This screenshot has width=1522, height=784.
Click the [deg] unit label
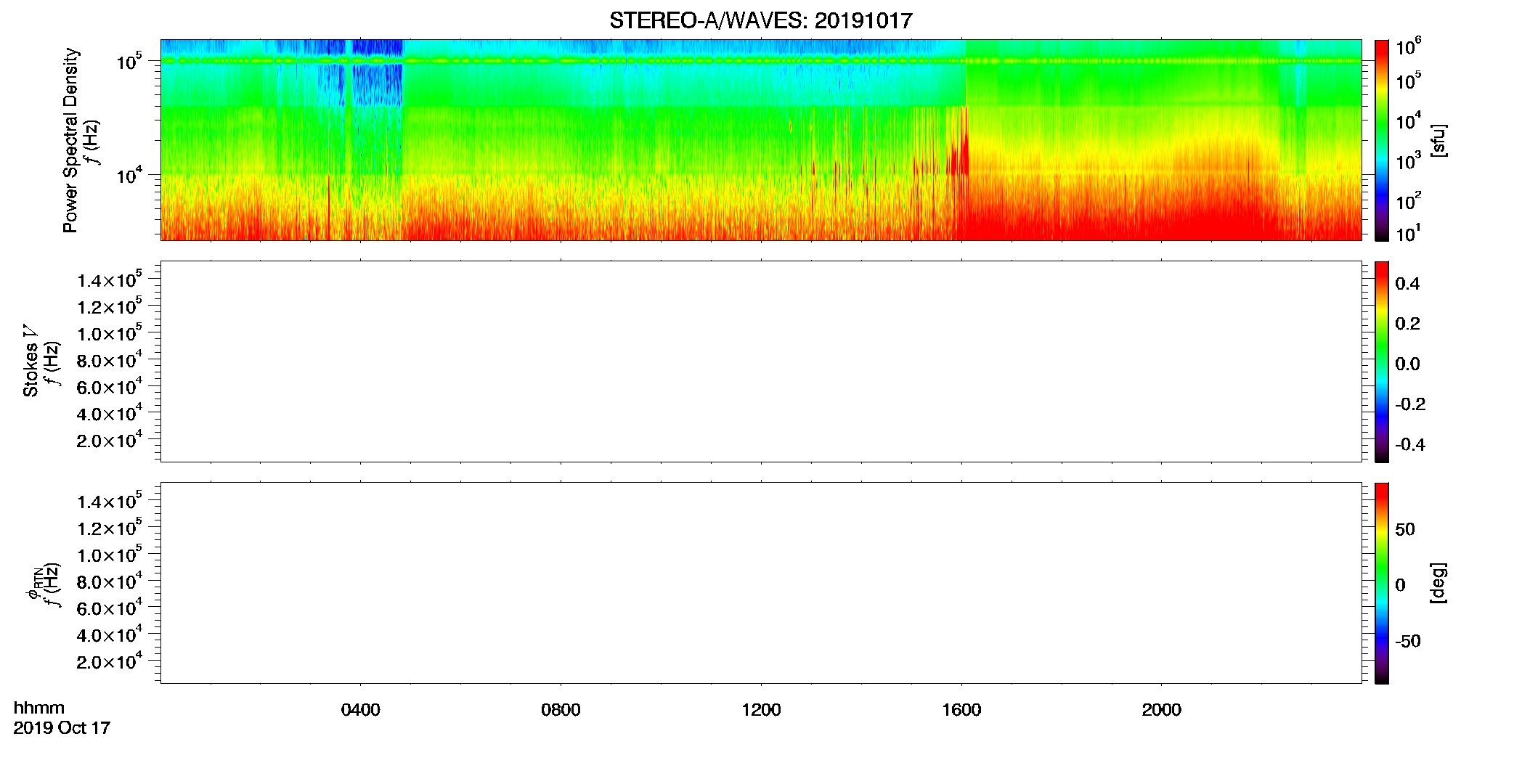[x=1438, y=583]
